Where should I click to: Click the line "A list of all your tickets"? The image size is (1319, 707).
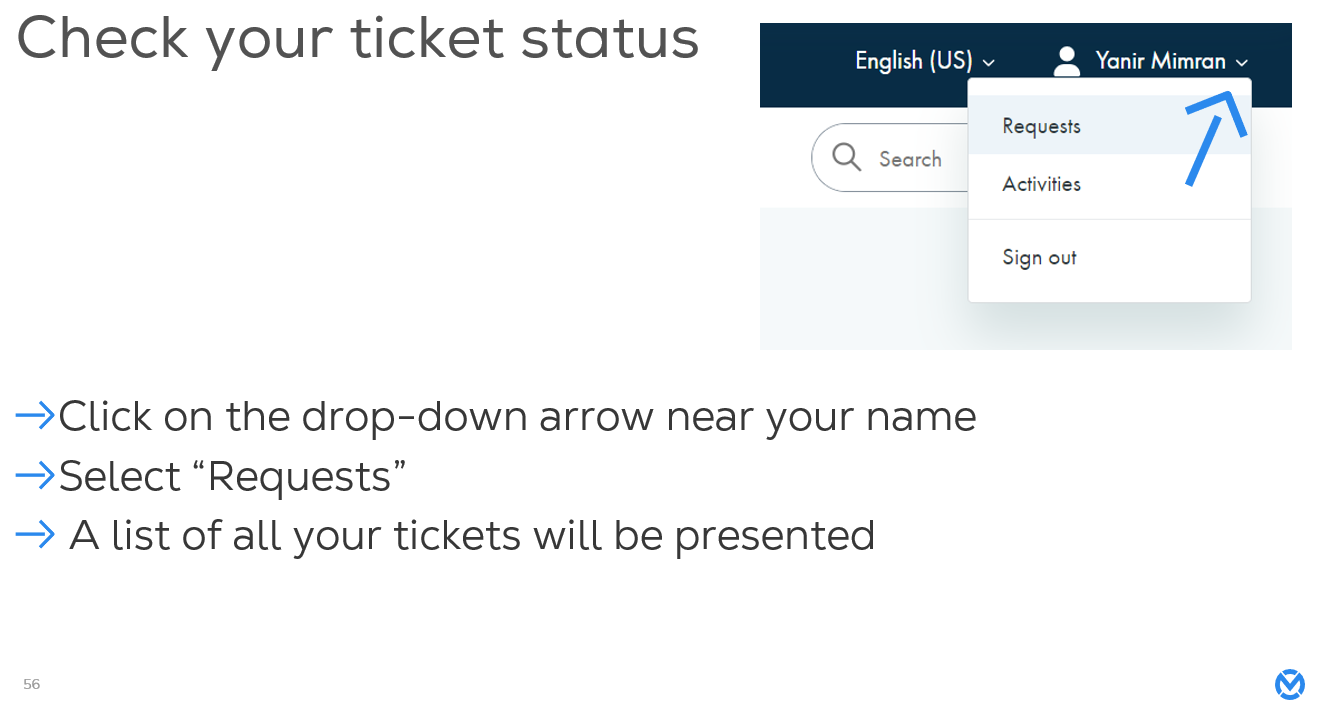click(472, 535)
